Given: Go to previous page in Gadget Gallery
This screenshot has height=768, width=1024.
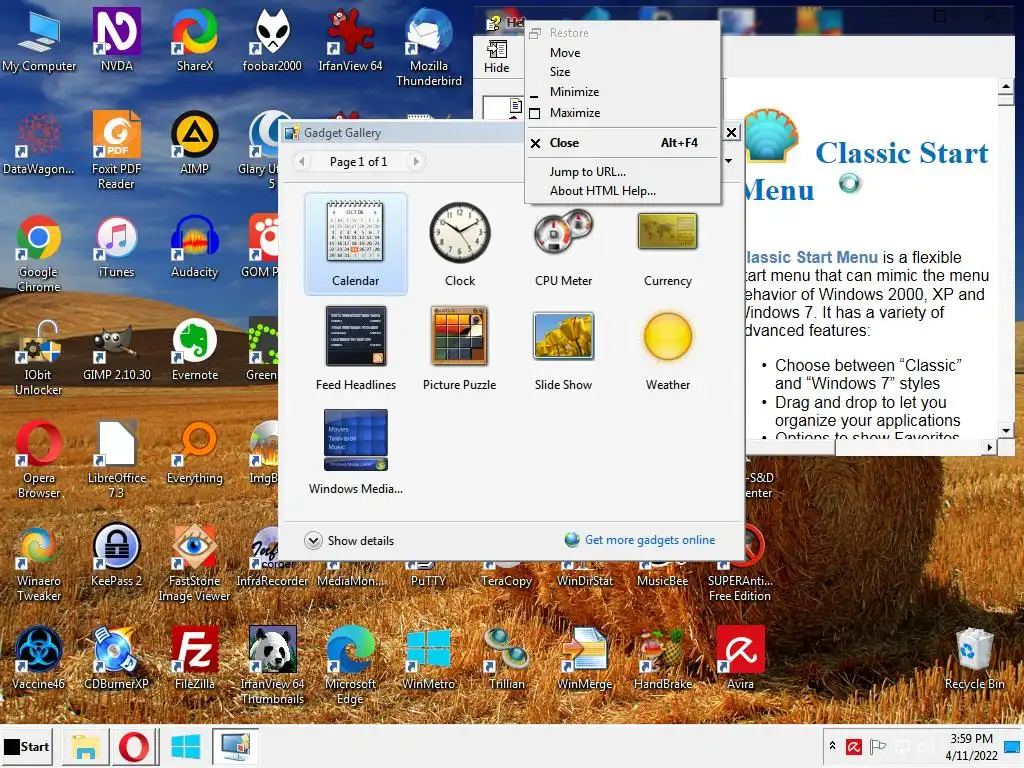Looking at the screenshot, I should click(302, 161).
